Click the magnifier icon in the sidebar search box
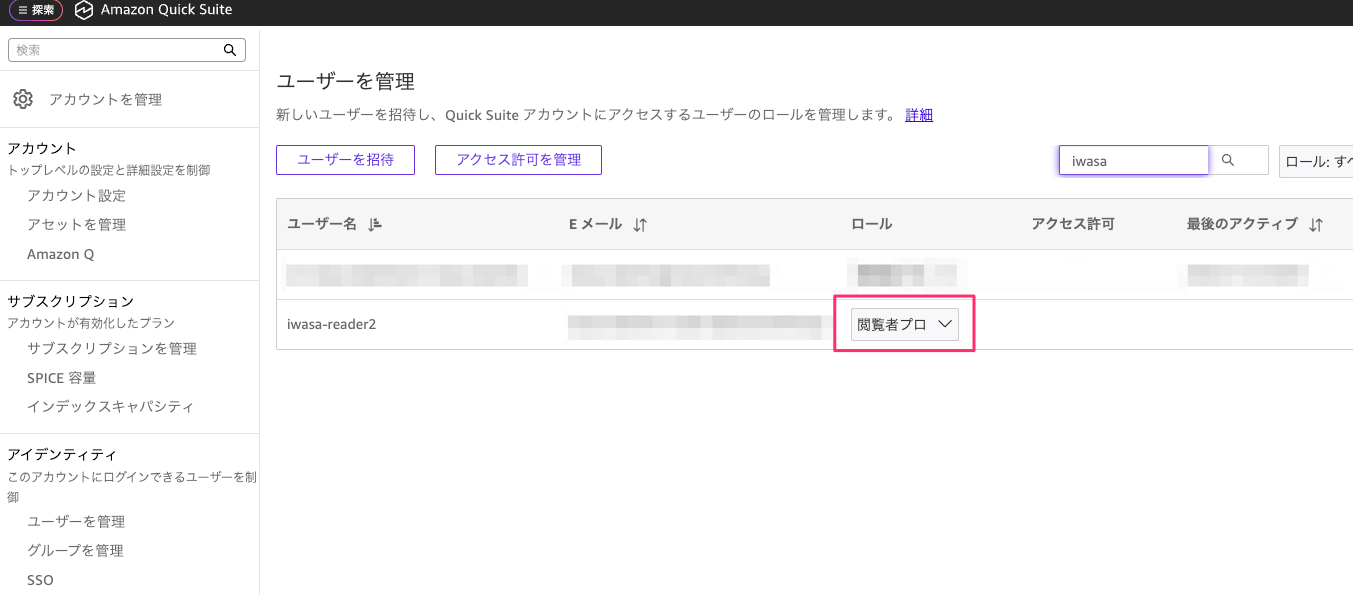The width and height of the screenshot is (1353, 595). tap(230, 49)
